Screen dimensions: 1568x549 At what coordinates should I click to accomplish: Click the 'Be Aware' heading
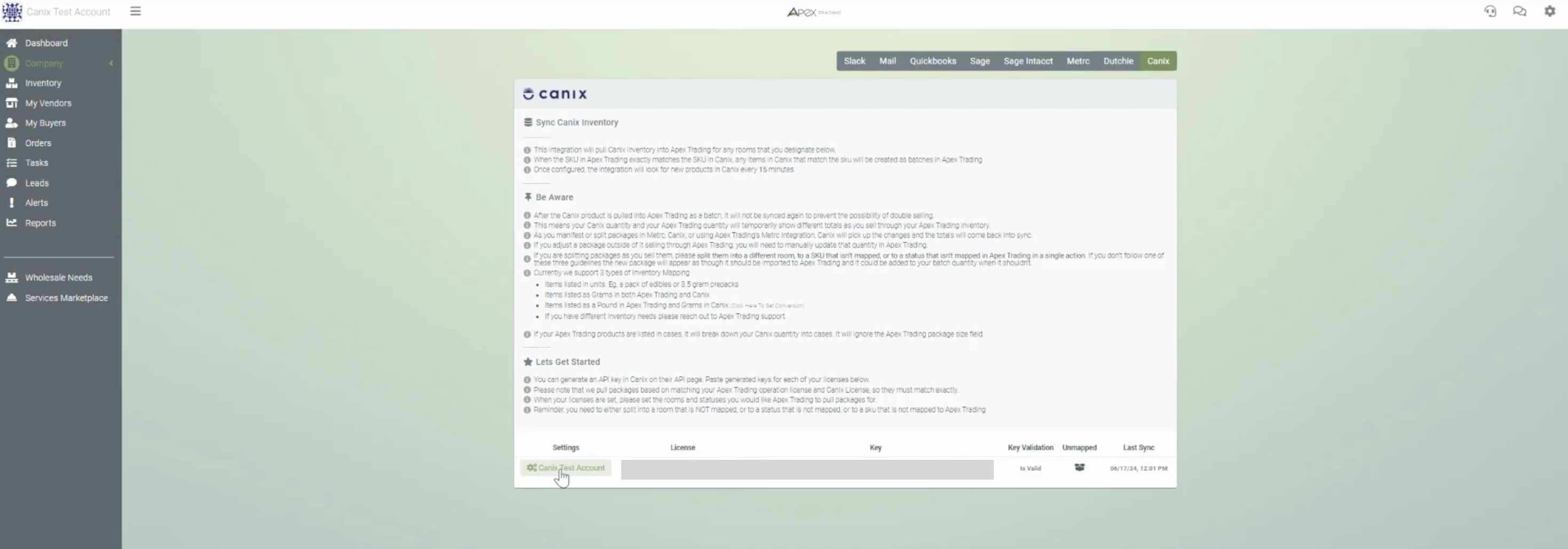(x=554, y=197)
